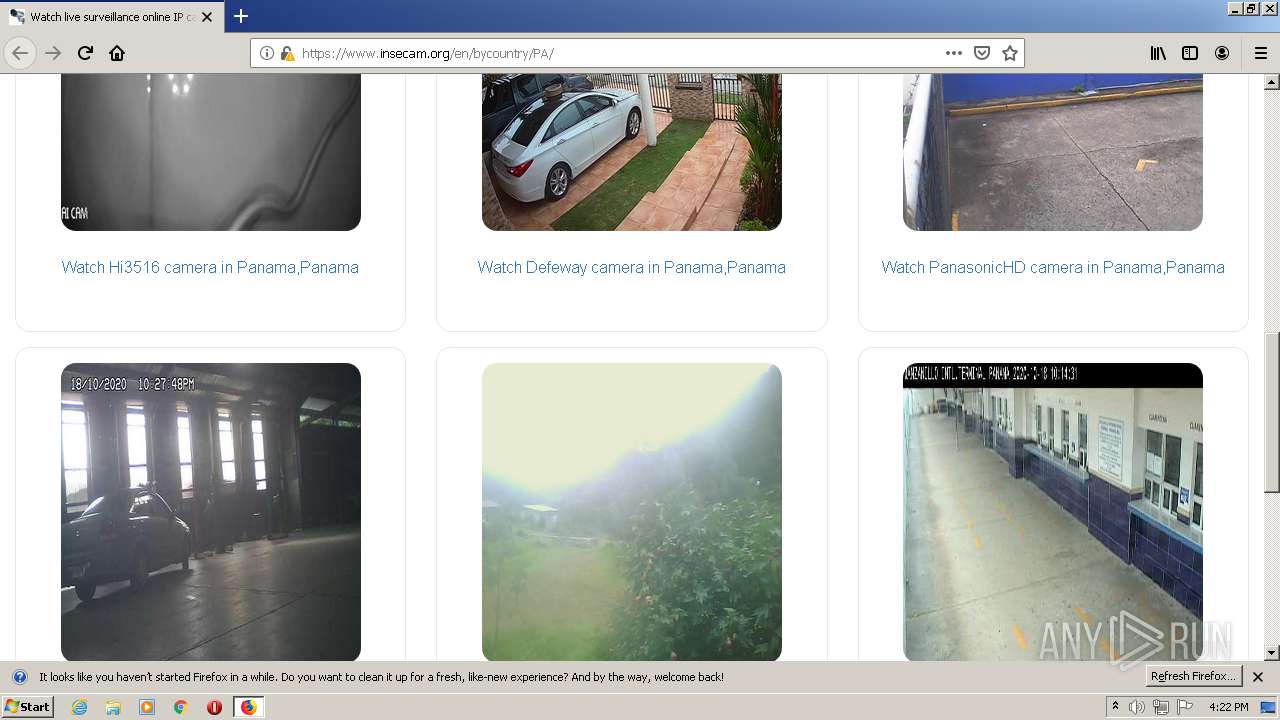
Task: Click the Pocket save icon
Action: coord(982,53)
